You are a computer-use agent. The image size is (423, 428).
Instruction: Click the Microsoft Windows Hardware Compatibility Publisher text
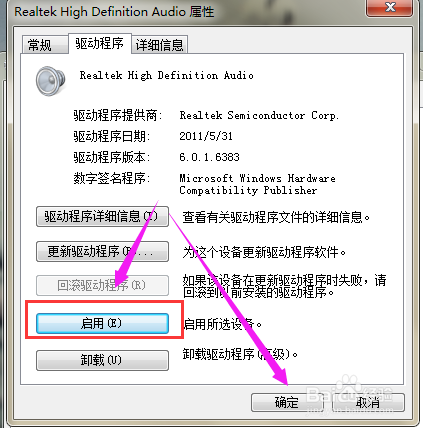tap(257, 184)
